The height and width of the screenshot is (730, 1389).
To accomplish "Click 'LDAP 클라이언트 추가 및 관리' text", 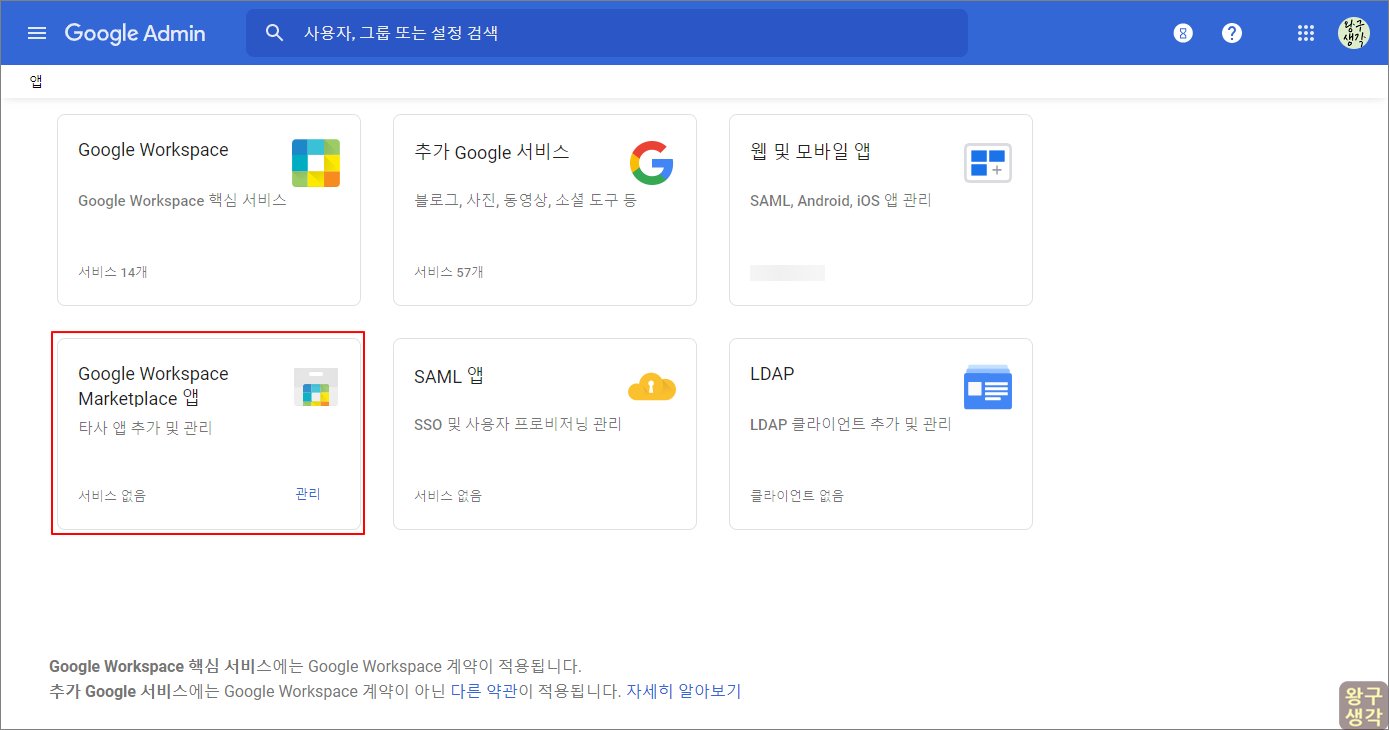I will [x=851, y=424].
